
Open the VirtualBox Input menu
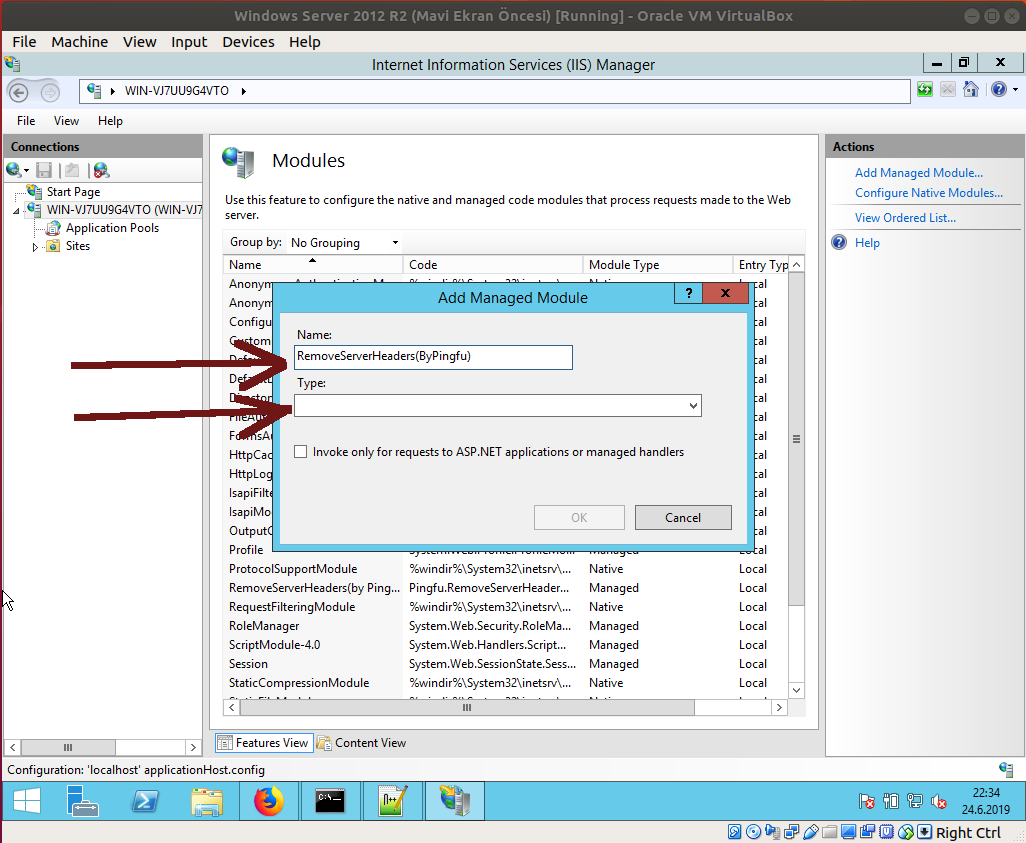pos(189,42)
